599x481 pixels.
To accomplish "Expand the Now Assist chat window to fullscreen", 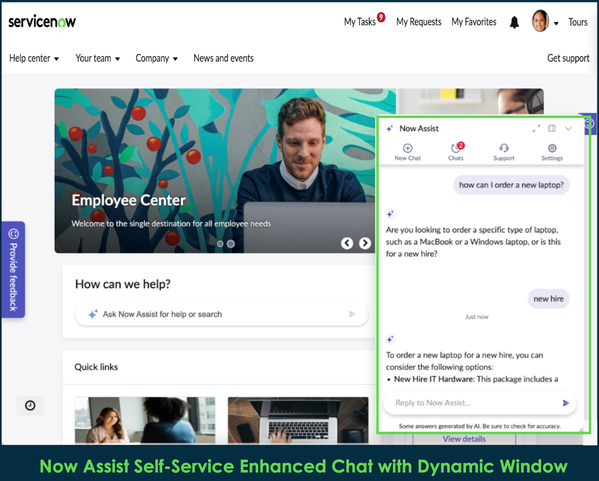I will [x=536, y=128].
